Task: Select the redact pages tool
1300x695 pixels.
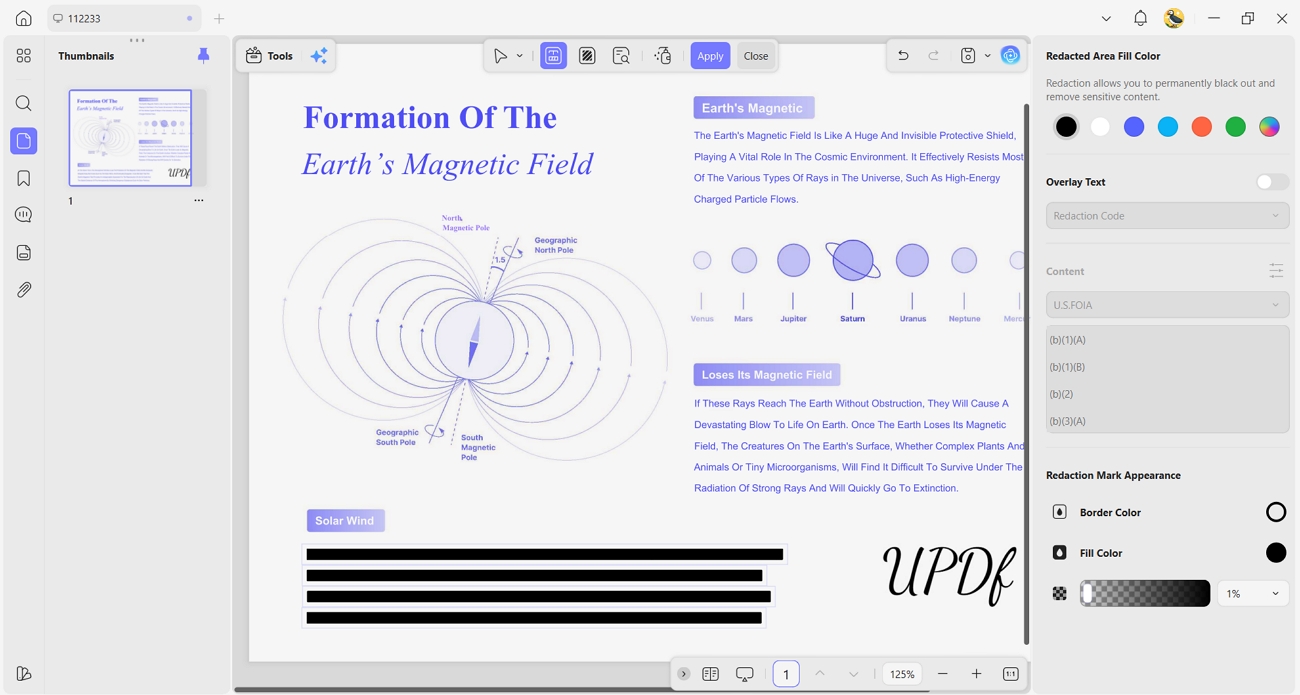Action: (587, 56)
